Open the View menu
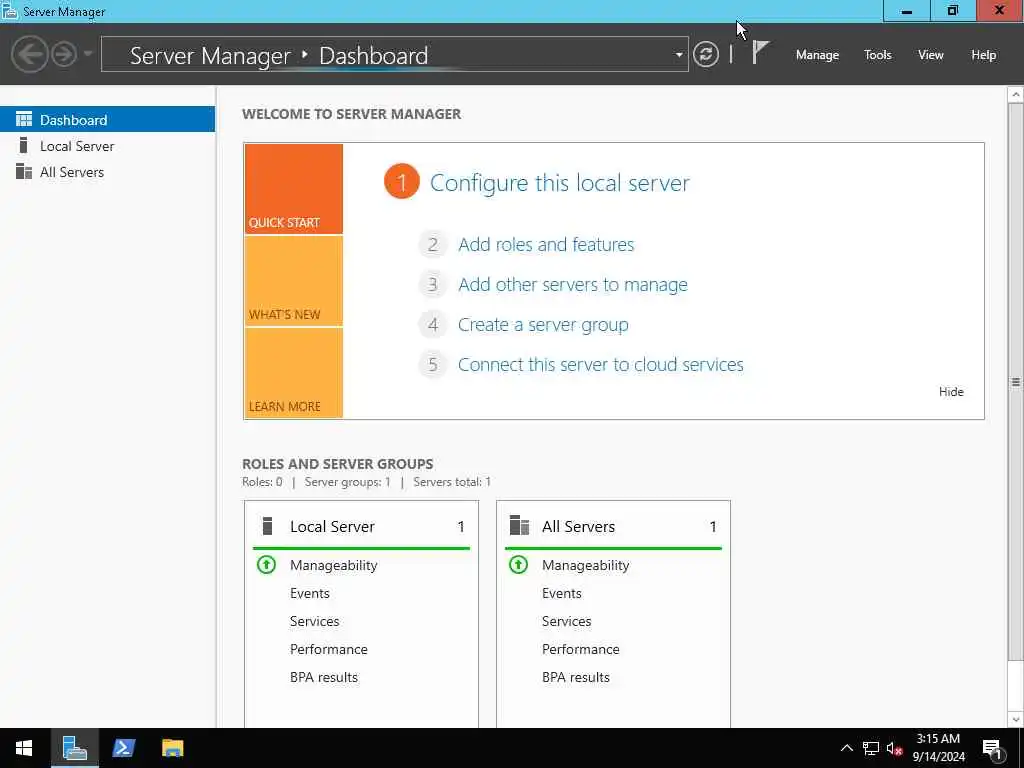Screen dimensions: 1024x768 [930, 55]
